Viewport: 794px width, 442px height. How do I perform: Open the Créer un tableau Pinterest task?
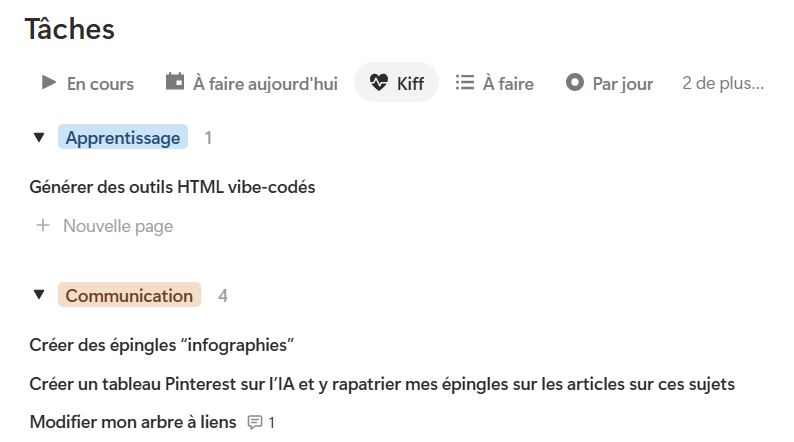click(382, 384)
